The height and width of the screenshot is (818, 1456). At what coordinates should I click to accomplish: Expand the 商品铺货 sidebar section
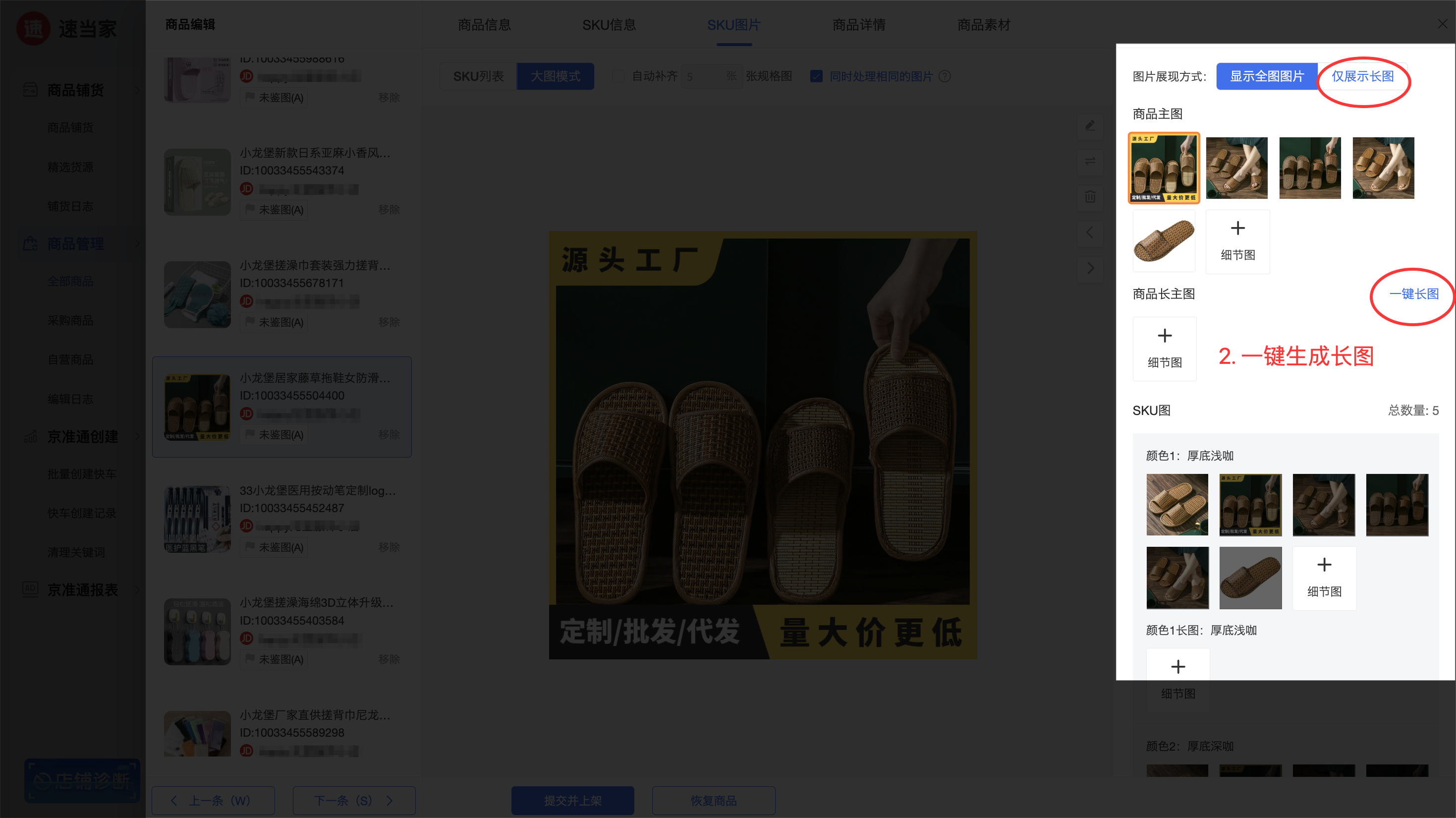pos(75,90)
